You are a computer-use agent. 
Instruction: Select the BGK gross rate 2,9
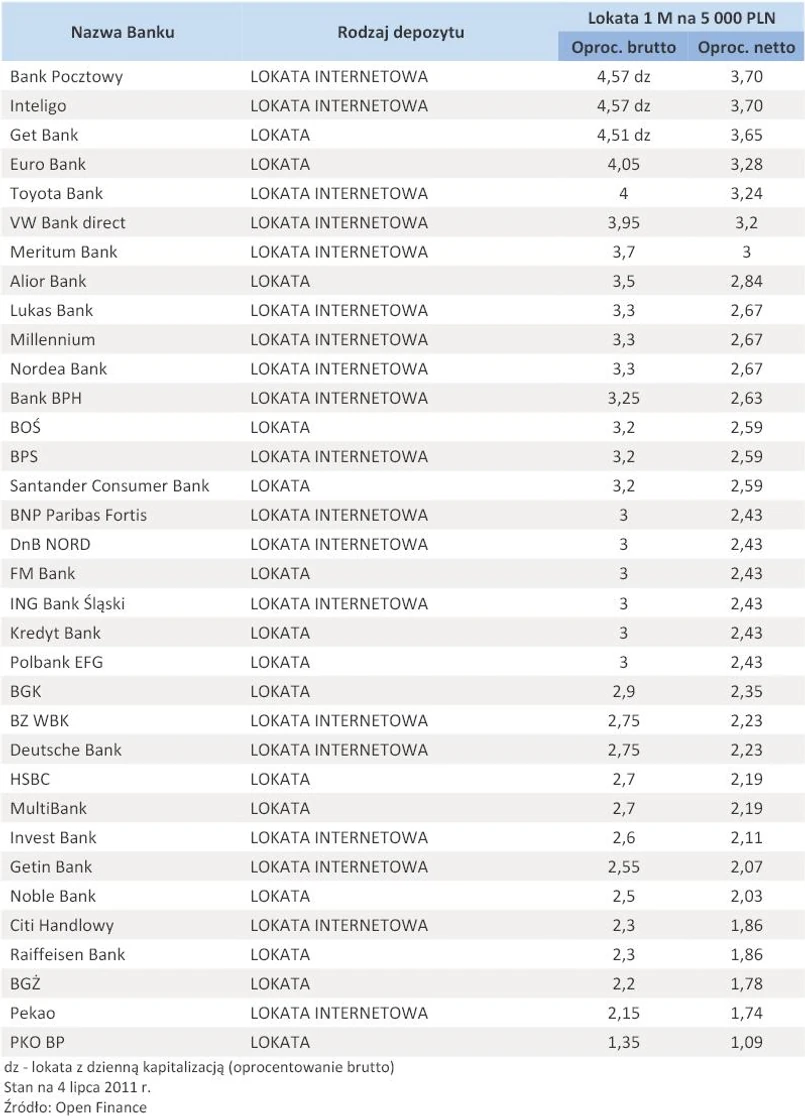[x=623, y=691]
